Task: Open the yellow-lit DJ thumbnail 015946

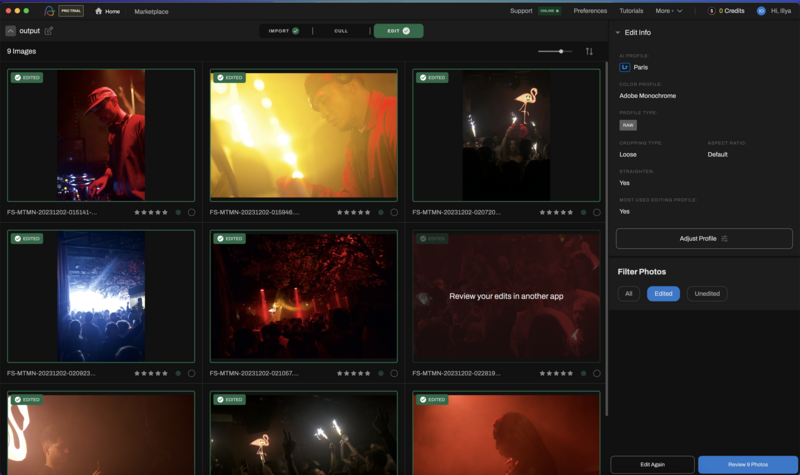Action: [x=304, y=135]
